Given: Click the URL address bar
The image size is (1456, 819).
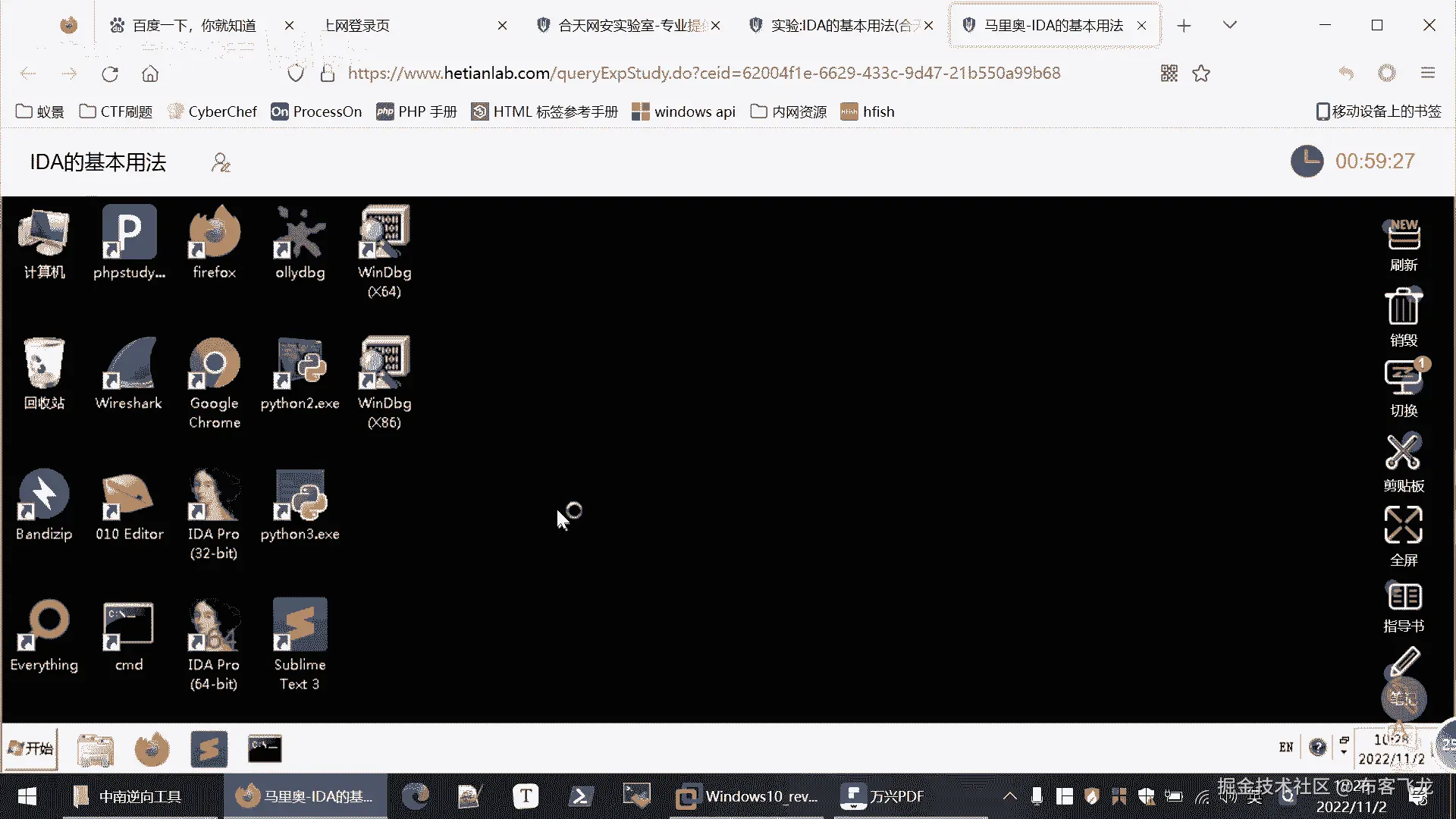Looking at the screenshot, I should pyautogui.click(x=704, y=73).
